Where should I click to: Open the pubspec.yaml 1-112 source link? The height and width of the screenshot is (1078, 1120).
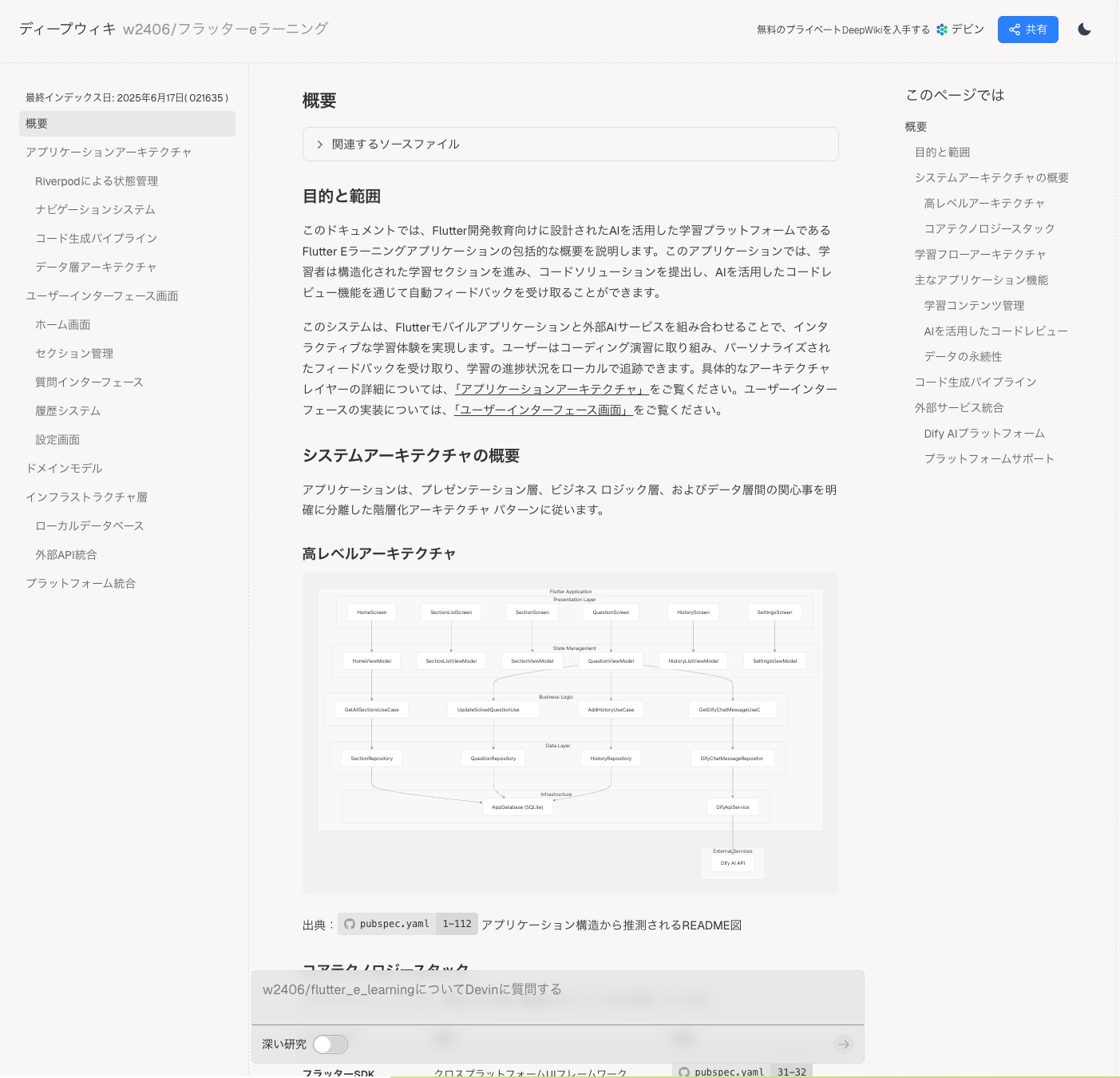[x=407, y=924]
